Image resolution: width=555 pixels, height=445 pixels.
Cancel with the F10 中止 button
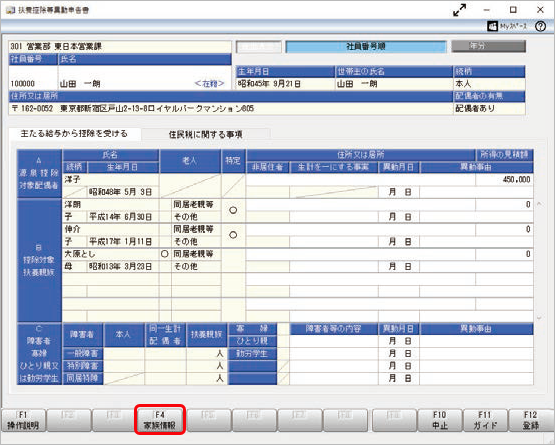point(440,420)
